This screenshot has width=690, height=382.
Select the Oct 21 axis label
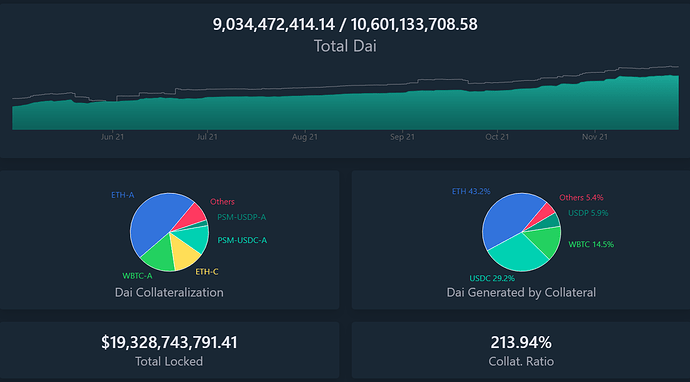497,137
